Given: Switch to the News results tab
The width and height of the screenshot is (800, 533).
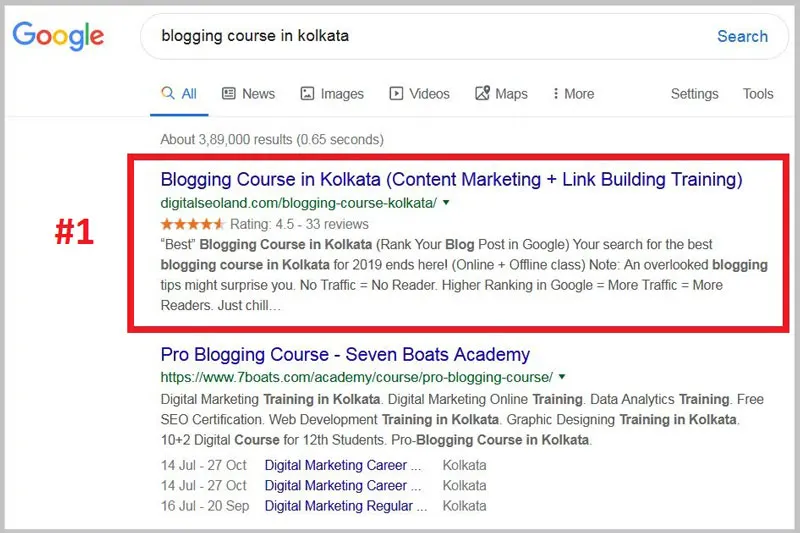Looking at the screenshot, I should point(258,93).
